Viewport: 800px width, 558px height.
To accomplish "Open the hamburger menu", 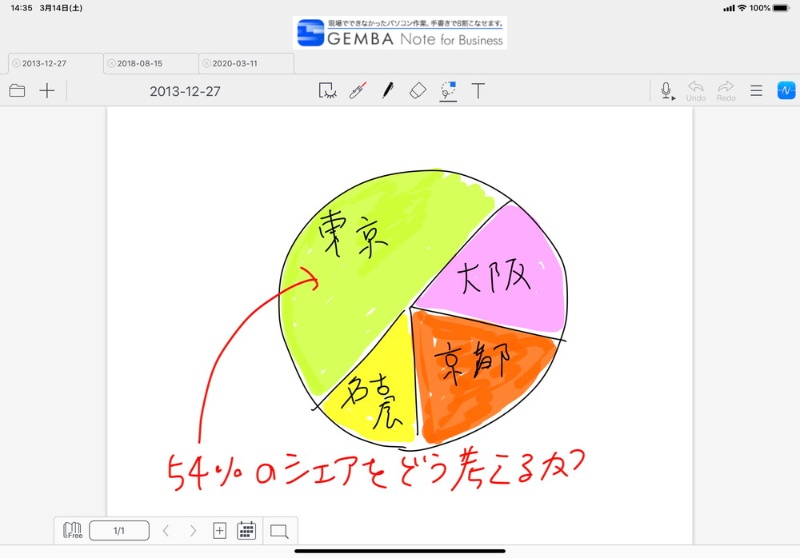I will 756,91.
